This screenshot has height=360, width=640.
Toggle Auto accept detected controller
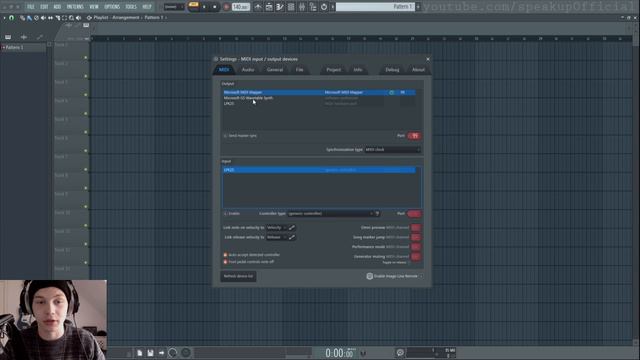click(x=251, y=255)
